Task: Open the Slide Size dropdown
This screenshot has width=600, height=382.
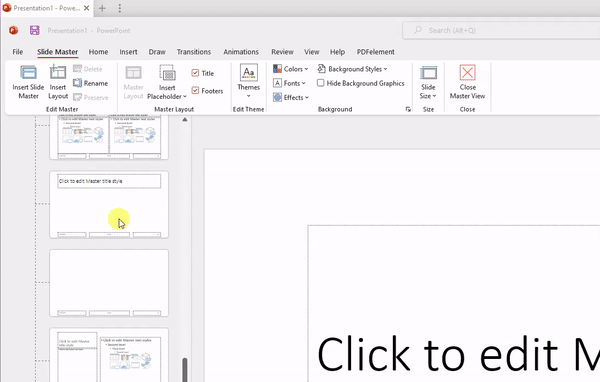Action: click(428, 82)
